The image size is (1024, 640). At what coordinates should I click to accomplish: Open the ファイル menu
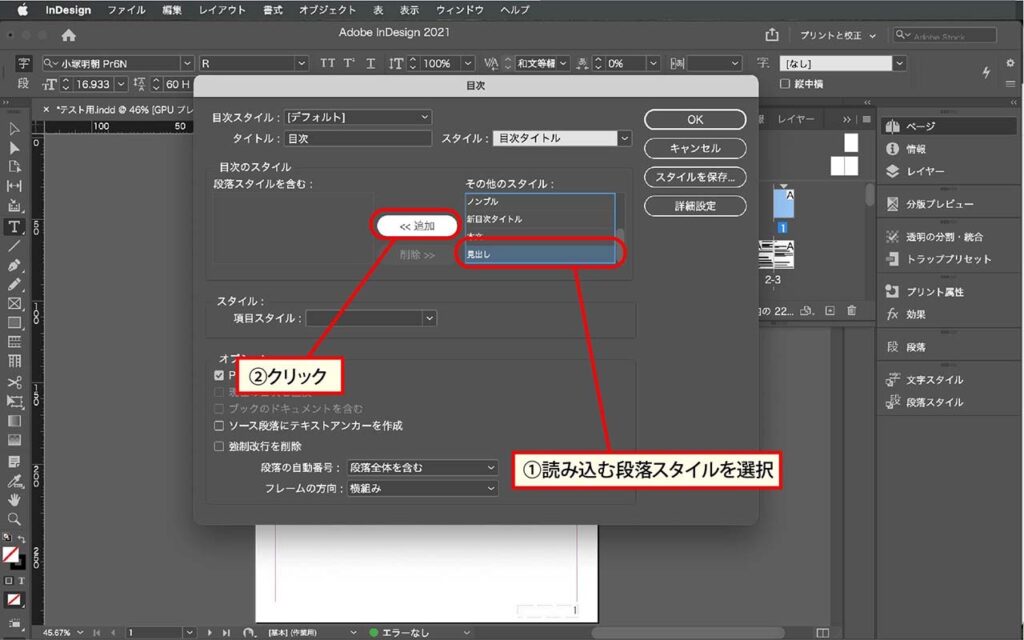(x=126, y=10)
